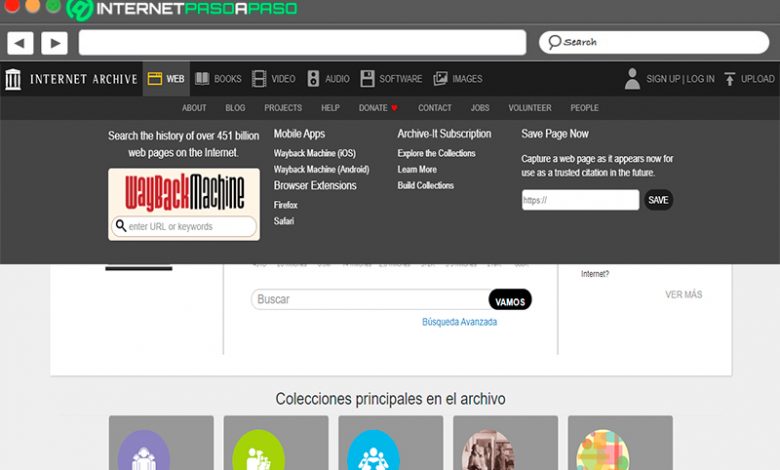This screenshot has height=470, width=780.
Task: Click the VAMOS button
Action: click(510, 300)
